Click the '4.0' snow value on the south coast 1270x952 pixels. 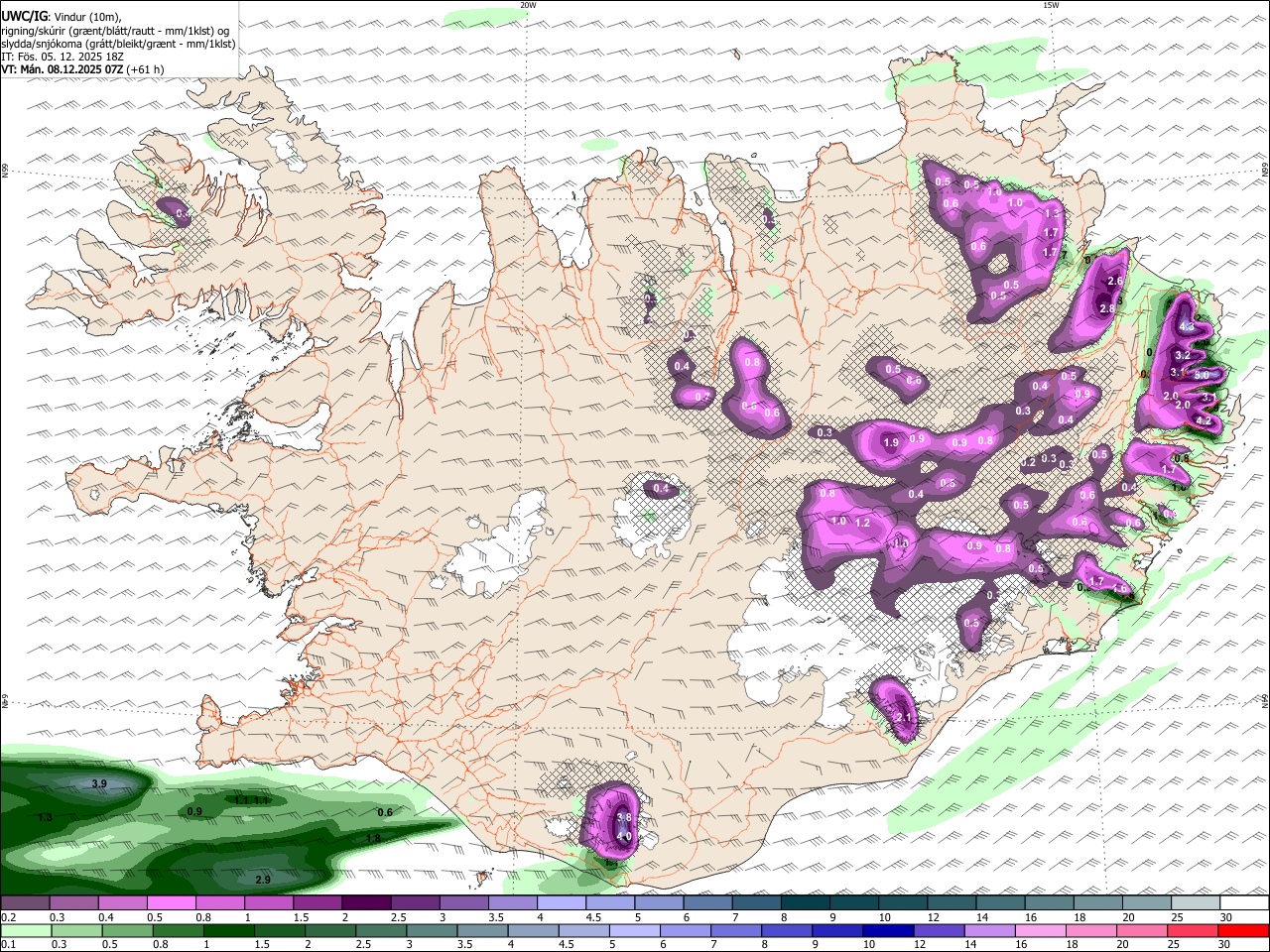coord(625,837)
